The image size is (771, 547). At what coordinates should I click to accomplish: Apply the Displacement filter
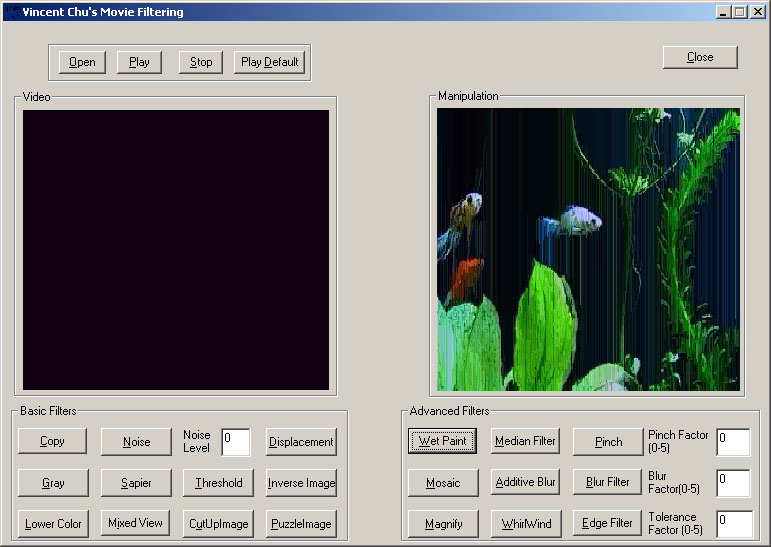pyautogui.click(x=301, y=442)
